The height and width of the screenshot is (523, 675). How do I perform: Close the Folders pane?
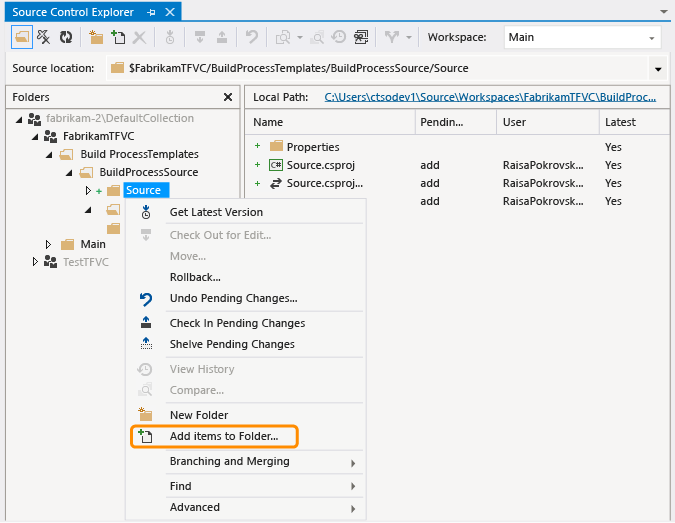[228, 97]
